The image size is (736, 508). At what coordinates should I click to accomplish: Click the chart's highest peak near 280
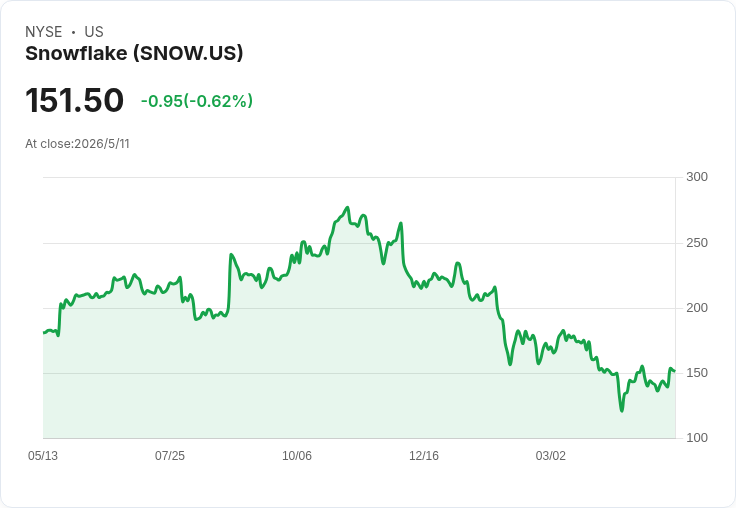coord(347,207)
